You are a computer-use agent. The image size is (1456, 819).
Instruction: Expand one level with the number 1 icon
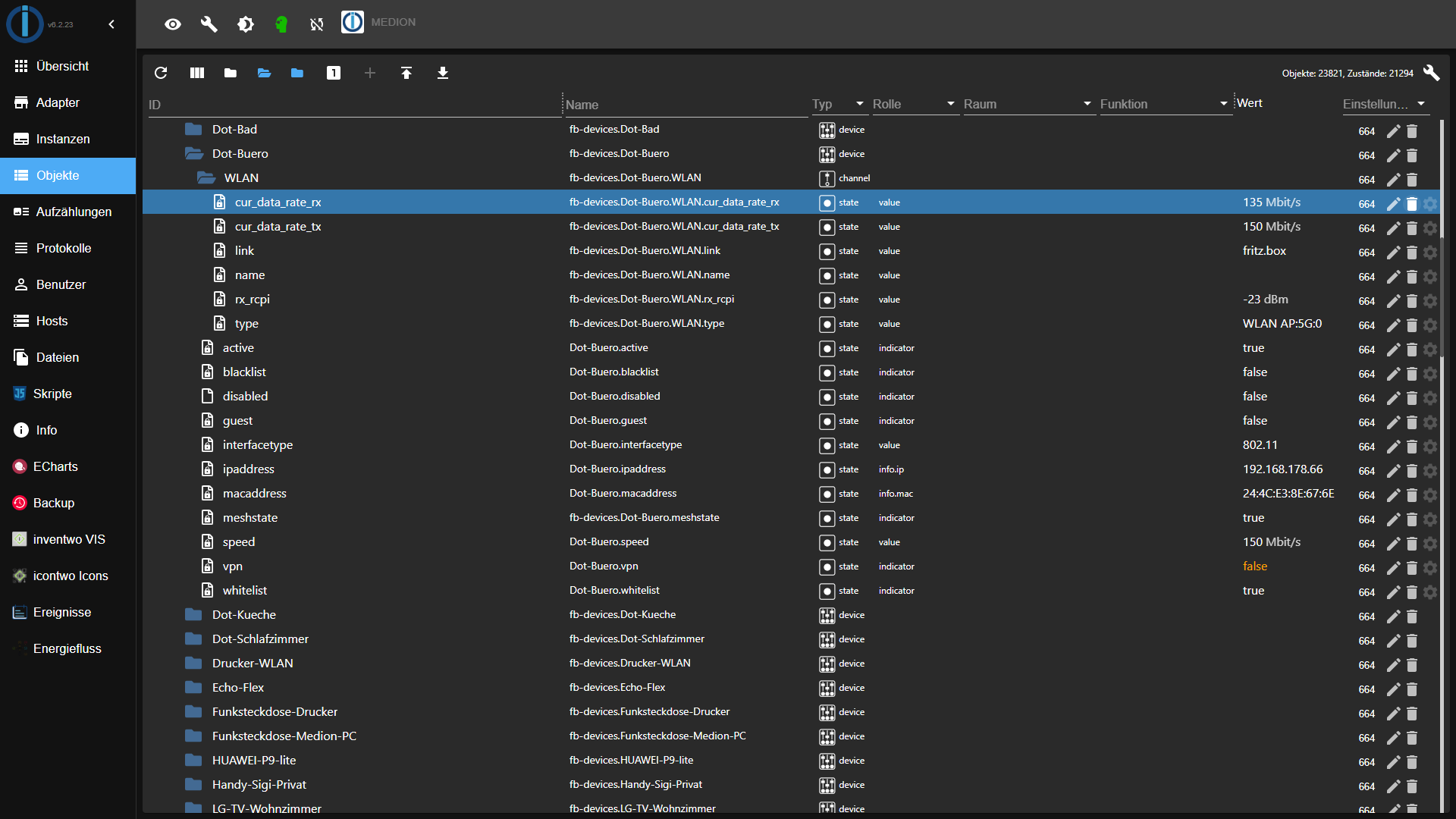334,73
